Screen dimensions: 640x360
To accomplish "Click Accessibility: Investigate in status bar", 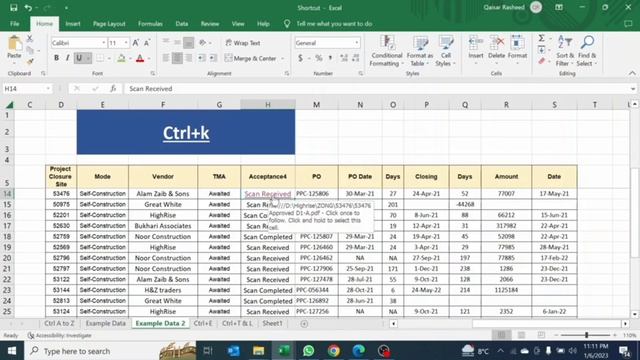I will [x=60, y=336].
